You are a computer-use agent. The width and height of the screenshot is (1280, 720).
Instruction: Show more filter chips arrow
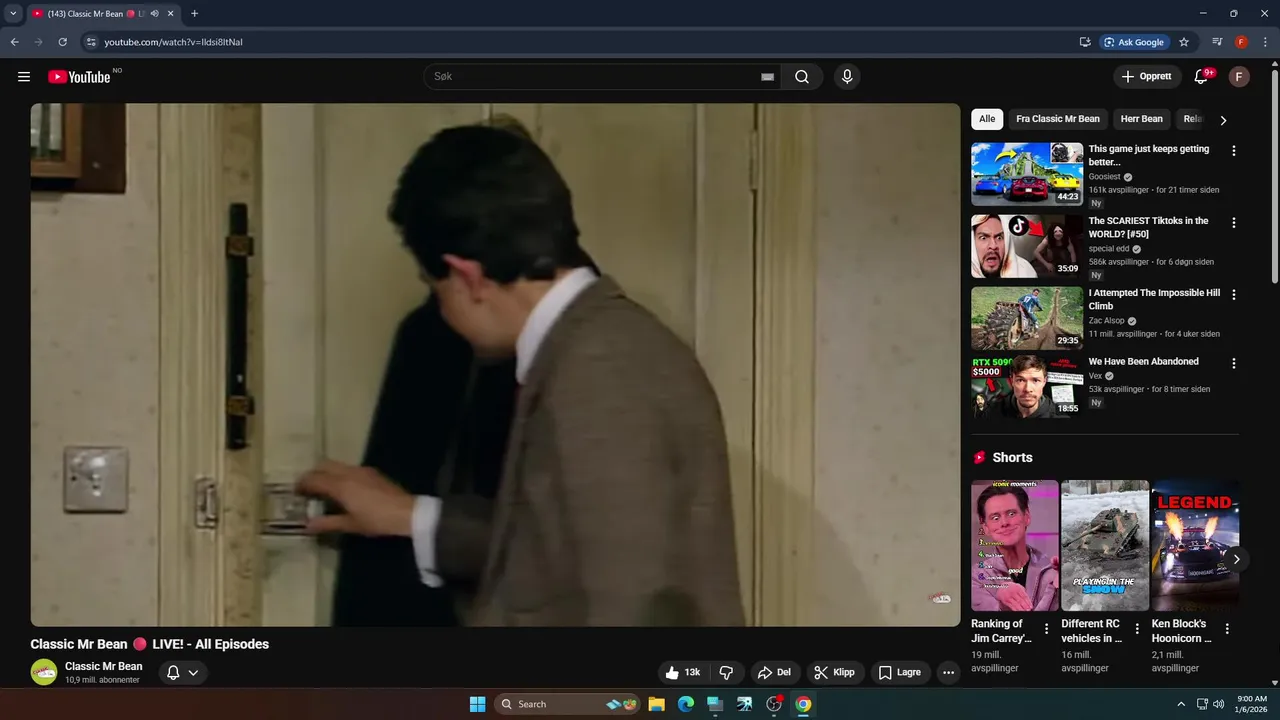1223,120
